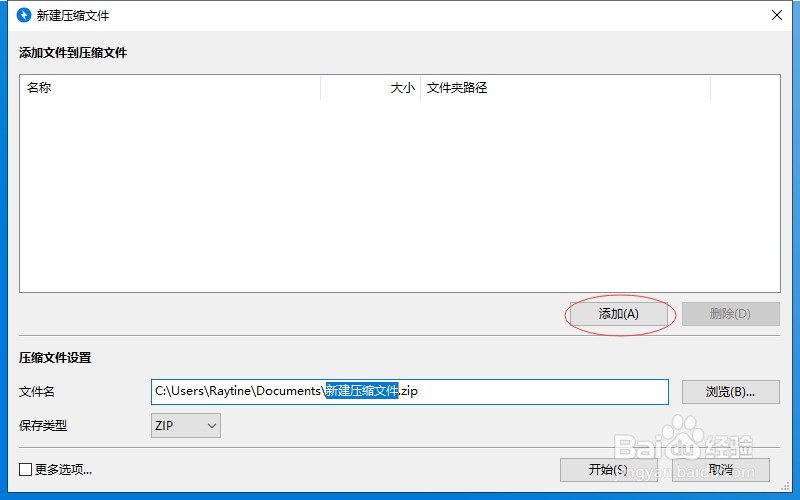Sort by the 大小 column header

(x=370, y=88)
